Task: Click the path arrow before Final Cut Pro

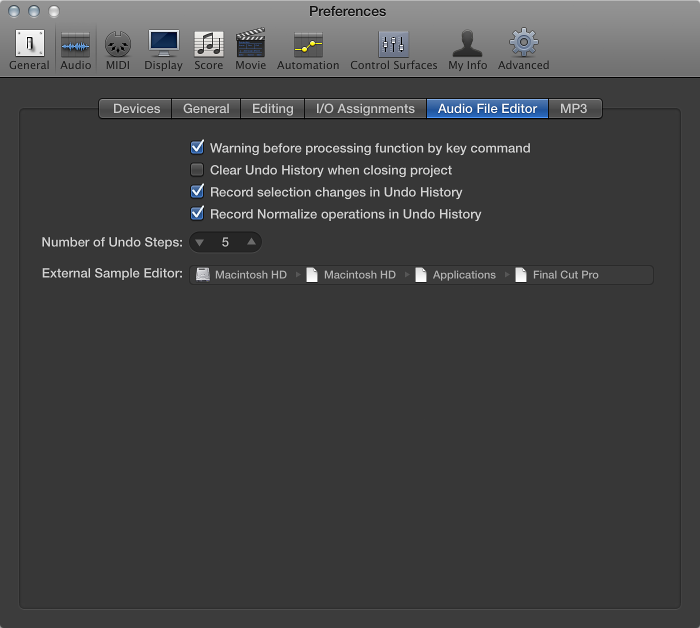Action: [507, 274]
